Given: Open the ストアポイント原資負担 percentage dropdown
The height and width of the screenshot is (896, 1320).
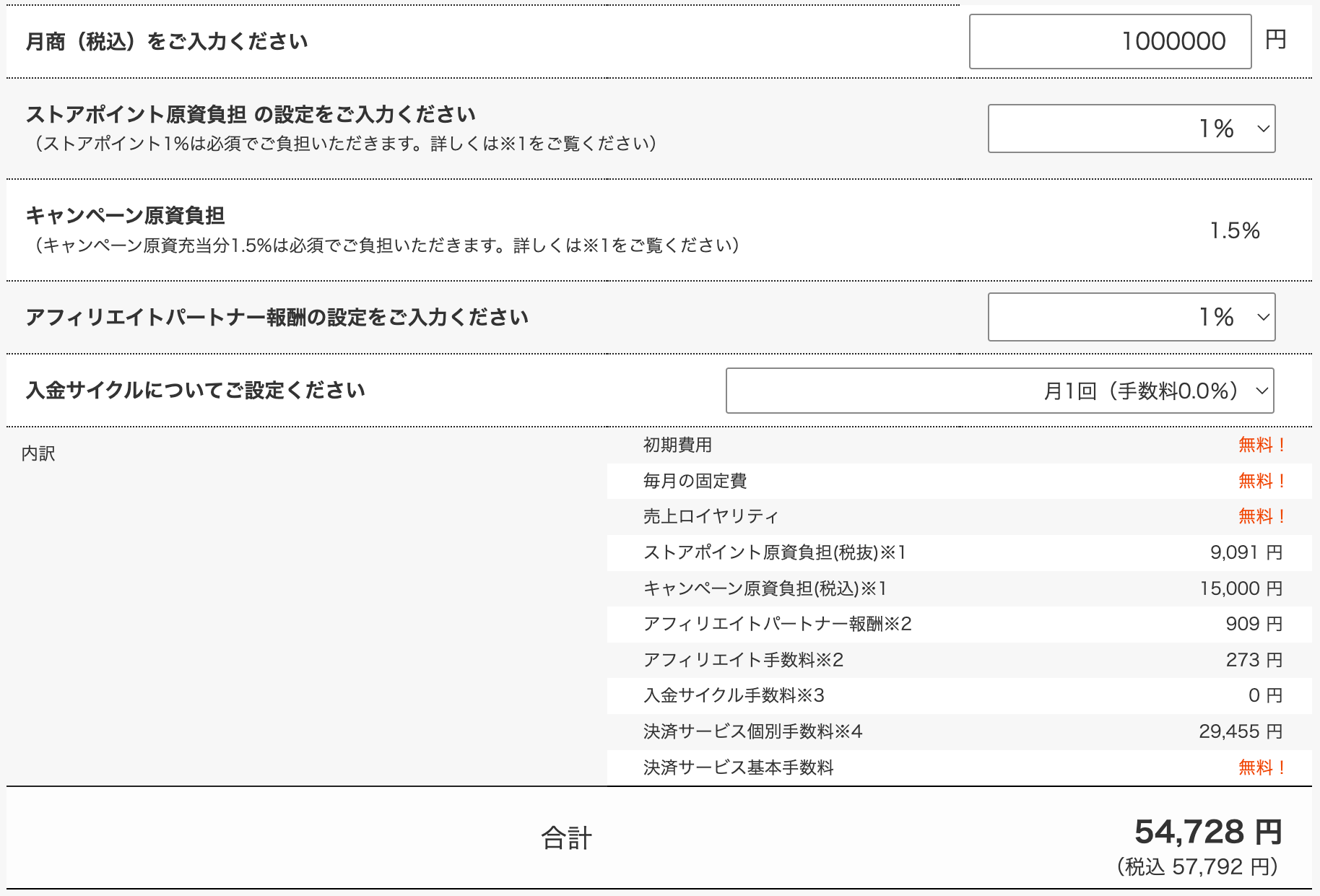Looking at the screenshot, I should tap(1132, 129).
